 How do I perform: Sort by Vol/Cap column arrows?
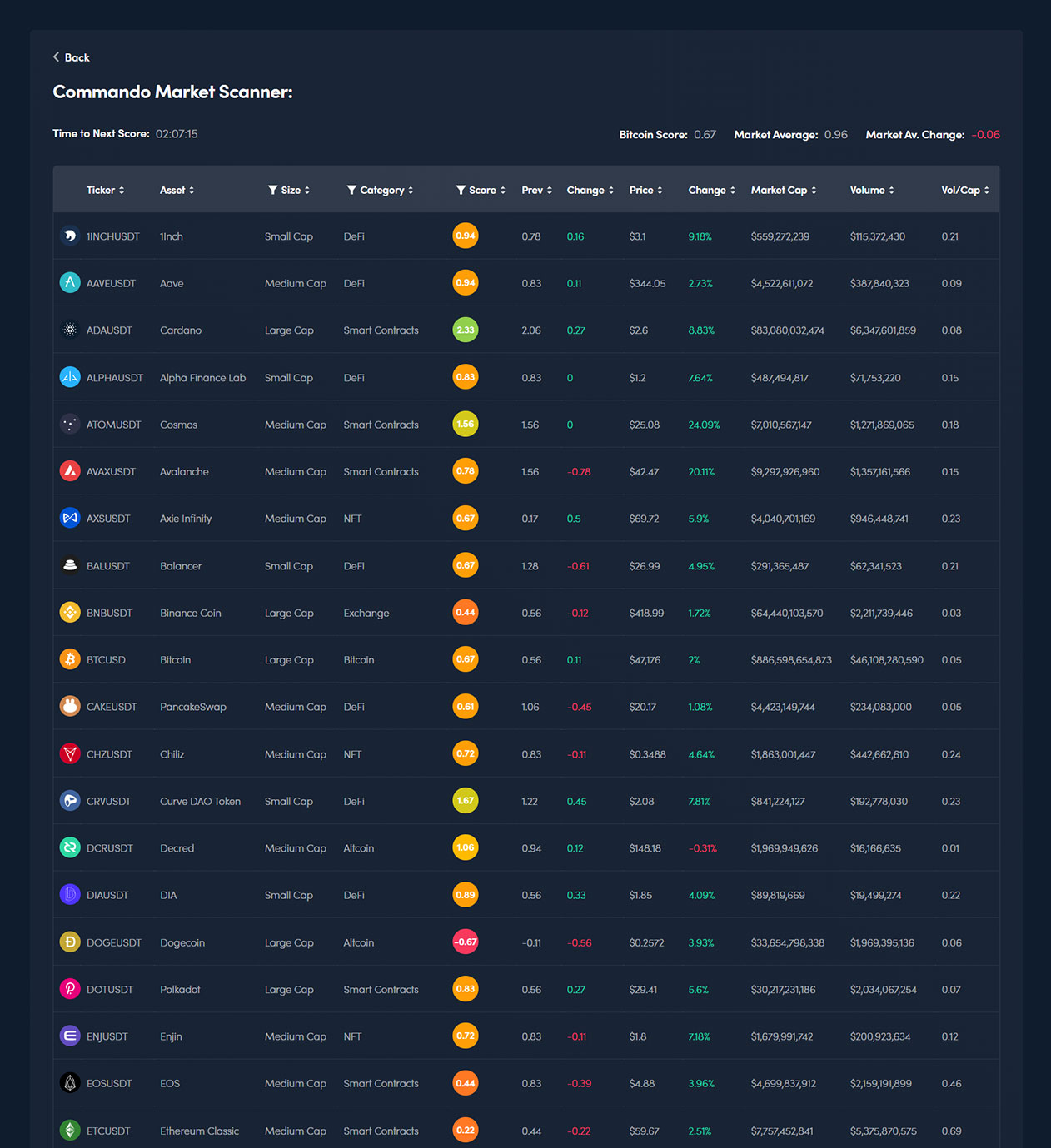(x=987, y=191)
